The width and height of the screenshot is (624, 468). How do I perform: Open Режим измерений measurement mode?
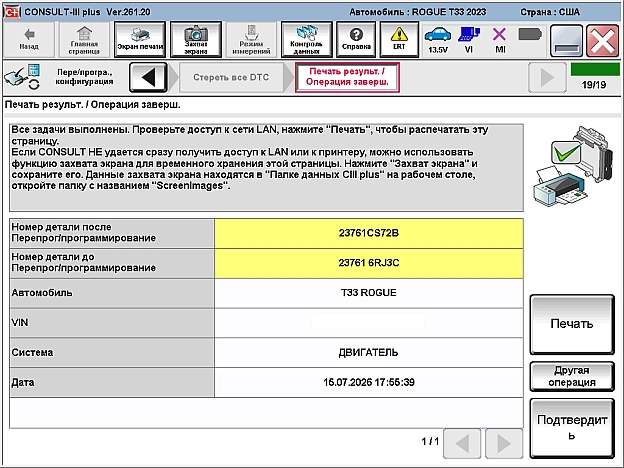pyautogui.click(x=251, y=39)
